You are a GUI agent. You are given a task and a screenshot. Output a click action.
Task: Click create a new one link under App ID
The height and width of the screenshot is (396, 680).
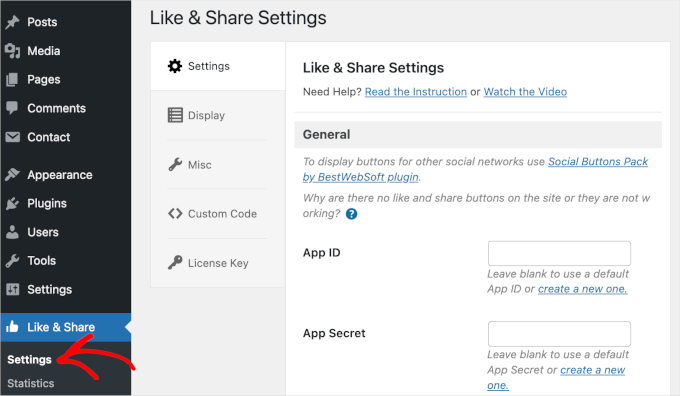point(582,289)
